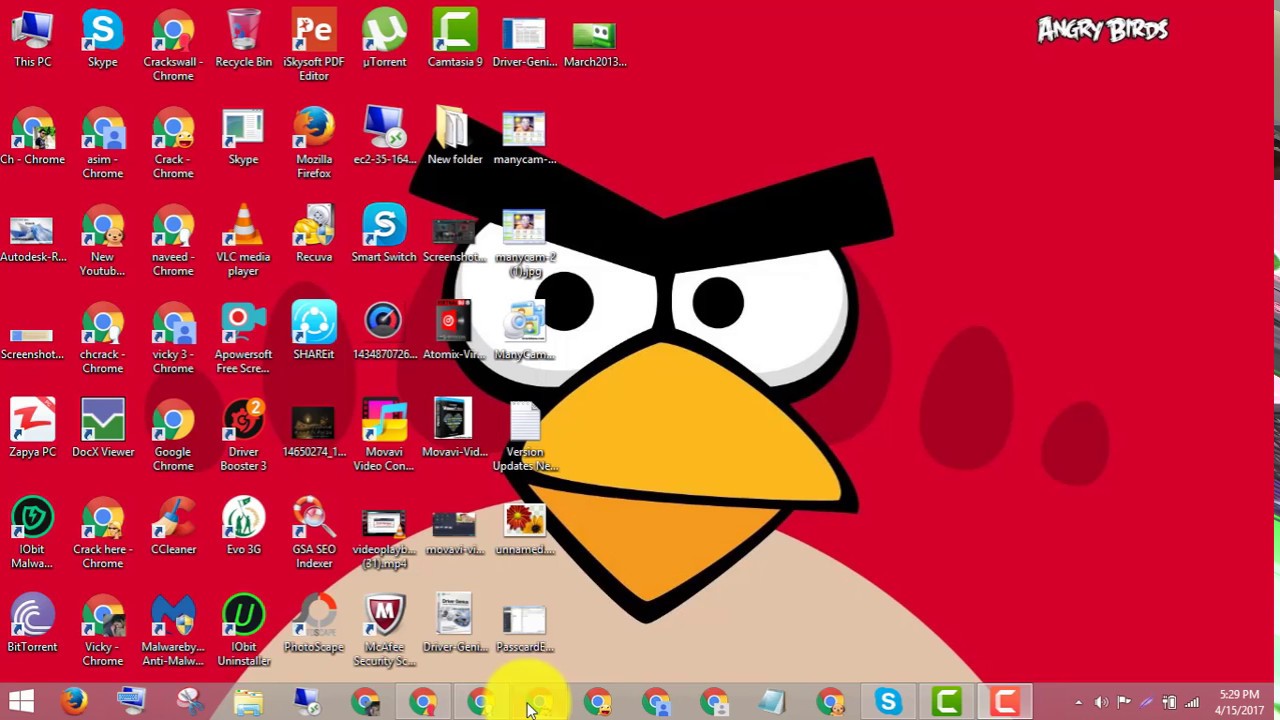Viewport: 1280px width, 720px height.
Task: Open McAfee Security Scan
Action: coord(384,630)
